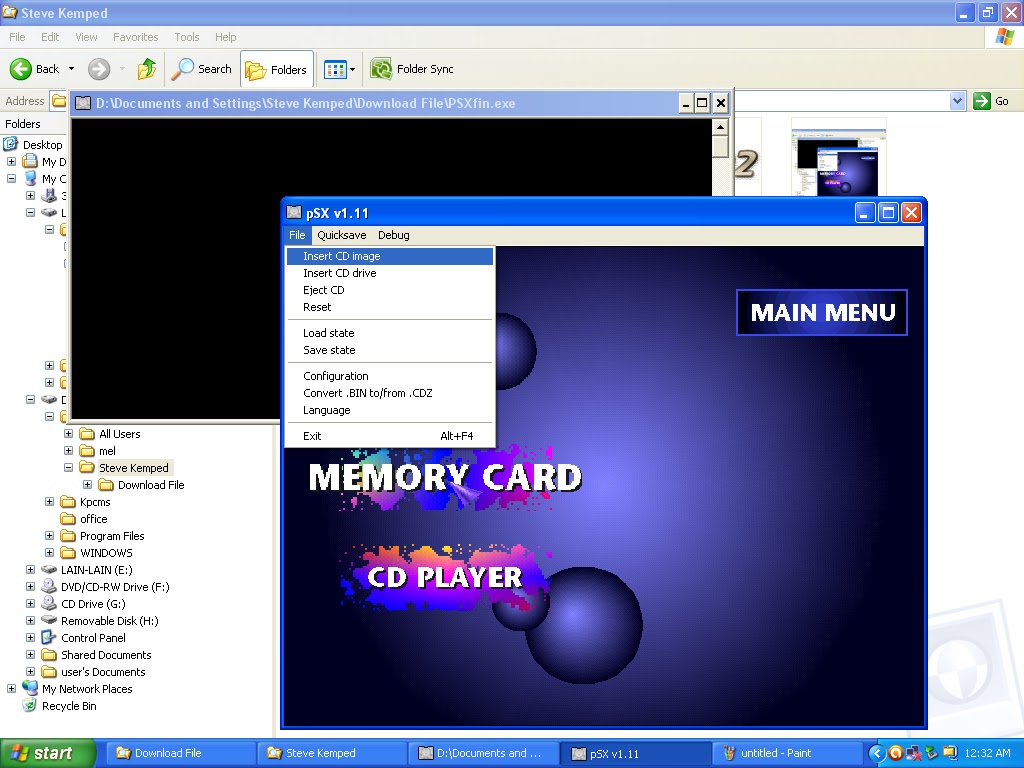Expand the WINDOWS folder
This screenshot has height=768, width=1024.
[50, 552]
